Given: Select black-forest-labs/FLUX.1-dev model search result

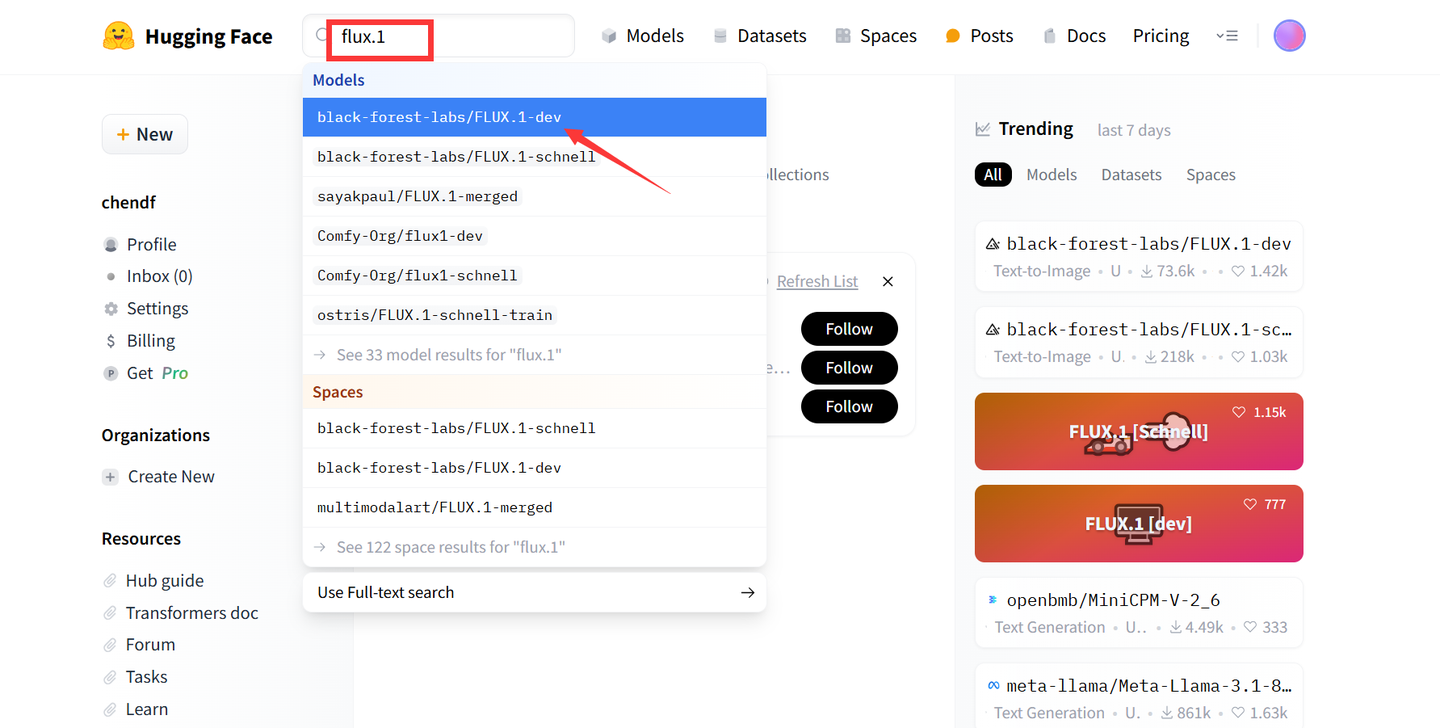Looking at the screenshot, I should (x=439, y=117).
